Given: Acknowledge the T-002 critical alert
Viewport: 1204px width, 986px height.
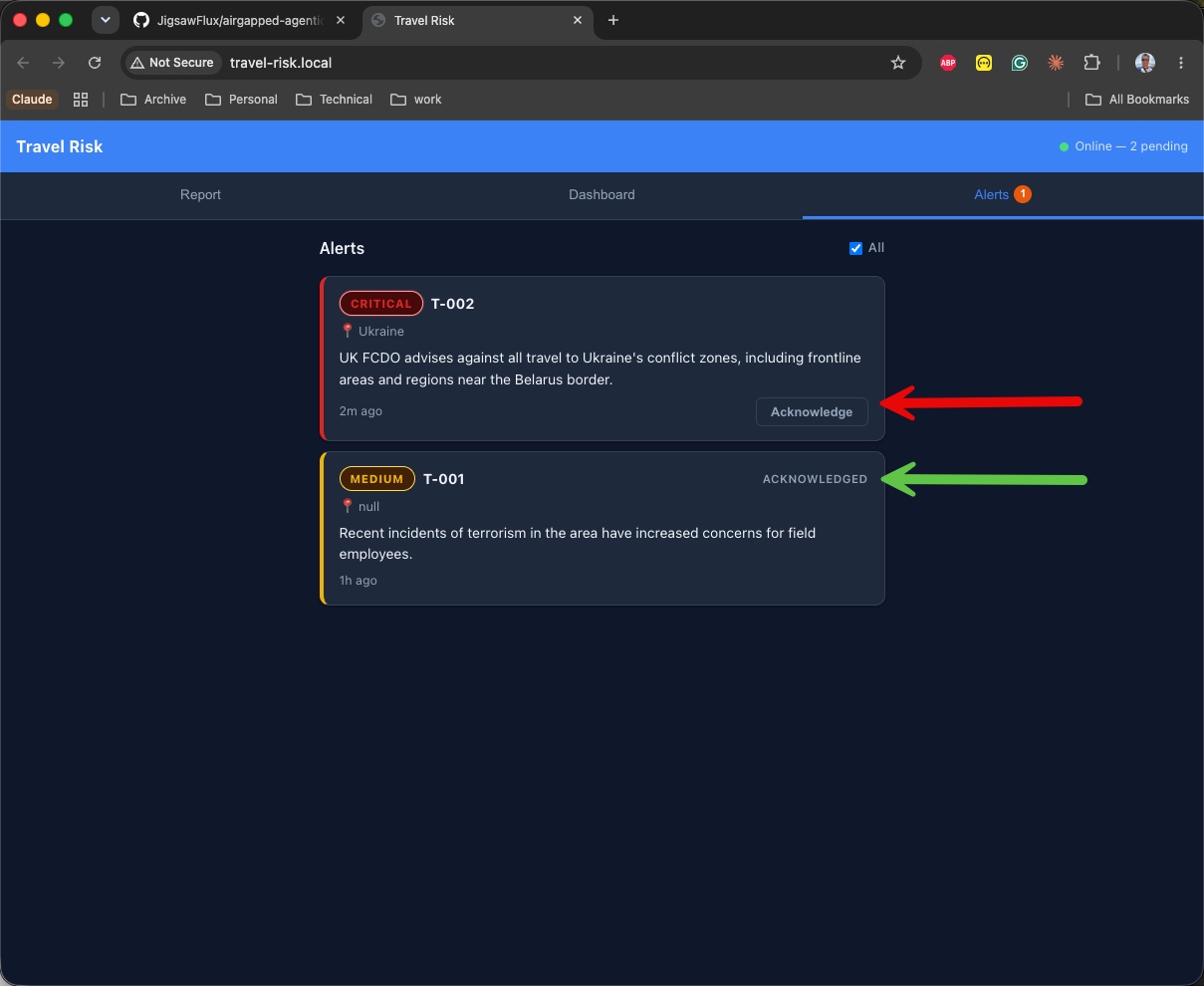Looking at the screenshot, I should pyautogui.click(x=812, y=412).
